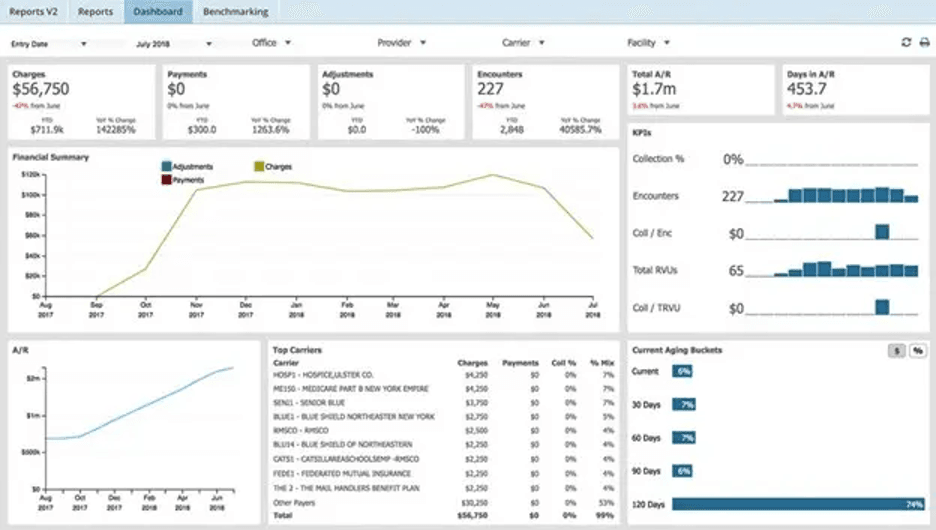Go to the Reports tab
The width and height of the screenshot is (936, 530).
(x=96, y=12)
